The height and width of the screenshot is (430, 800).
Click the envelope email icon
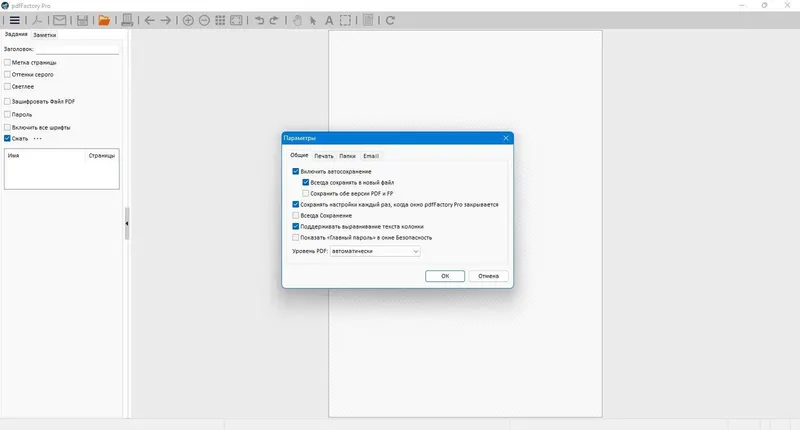(60, 20)
